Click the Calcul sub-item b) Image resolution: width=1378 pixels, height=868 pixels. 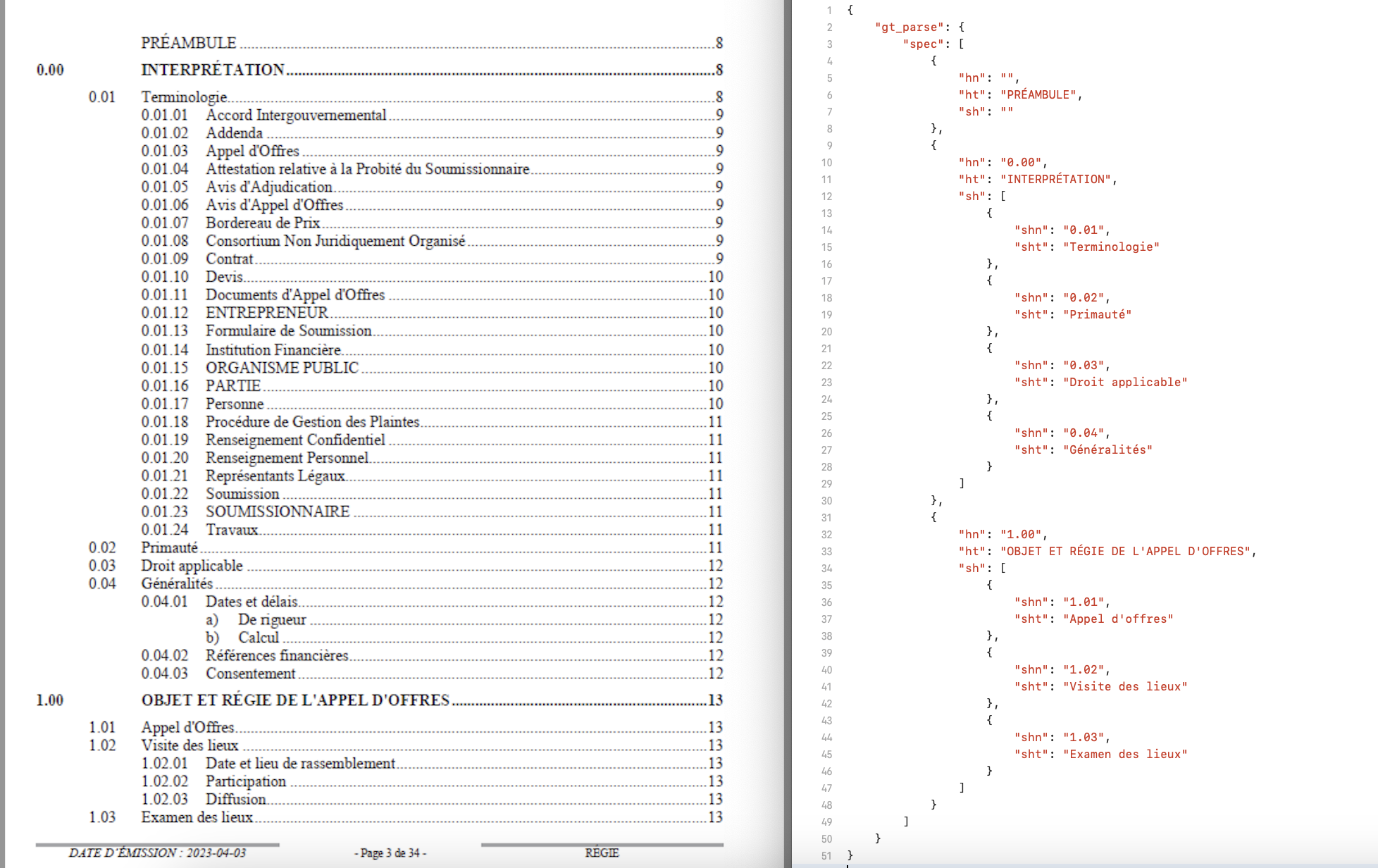point(258,638)
